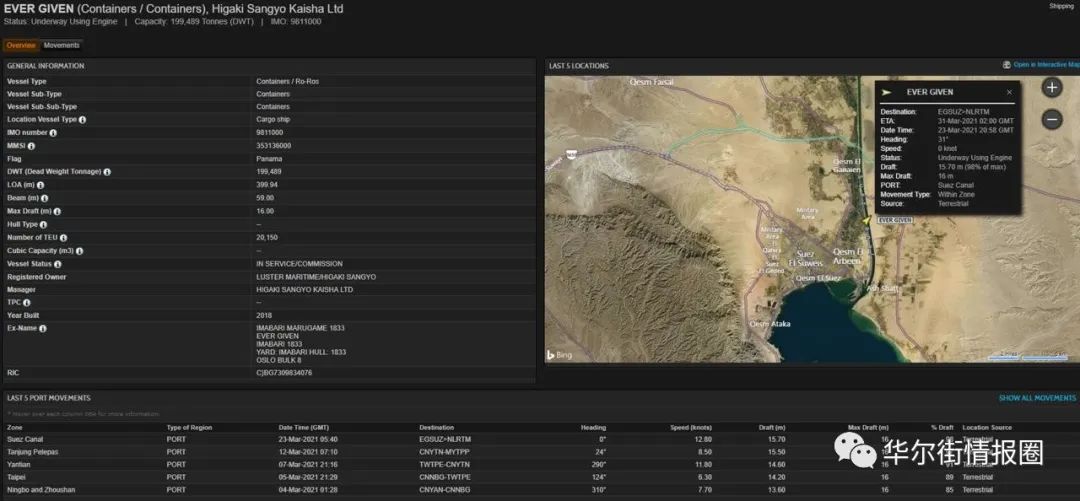Click info icon beside MMSI label
Viewport: 1080px width, 501px height.
31,146
